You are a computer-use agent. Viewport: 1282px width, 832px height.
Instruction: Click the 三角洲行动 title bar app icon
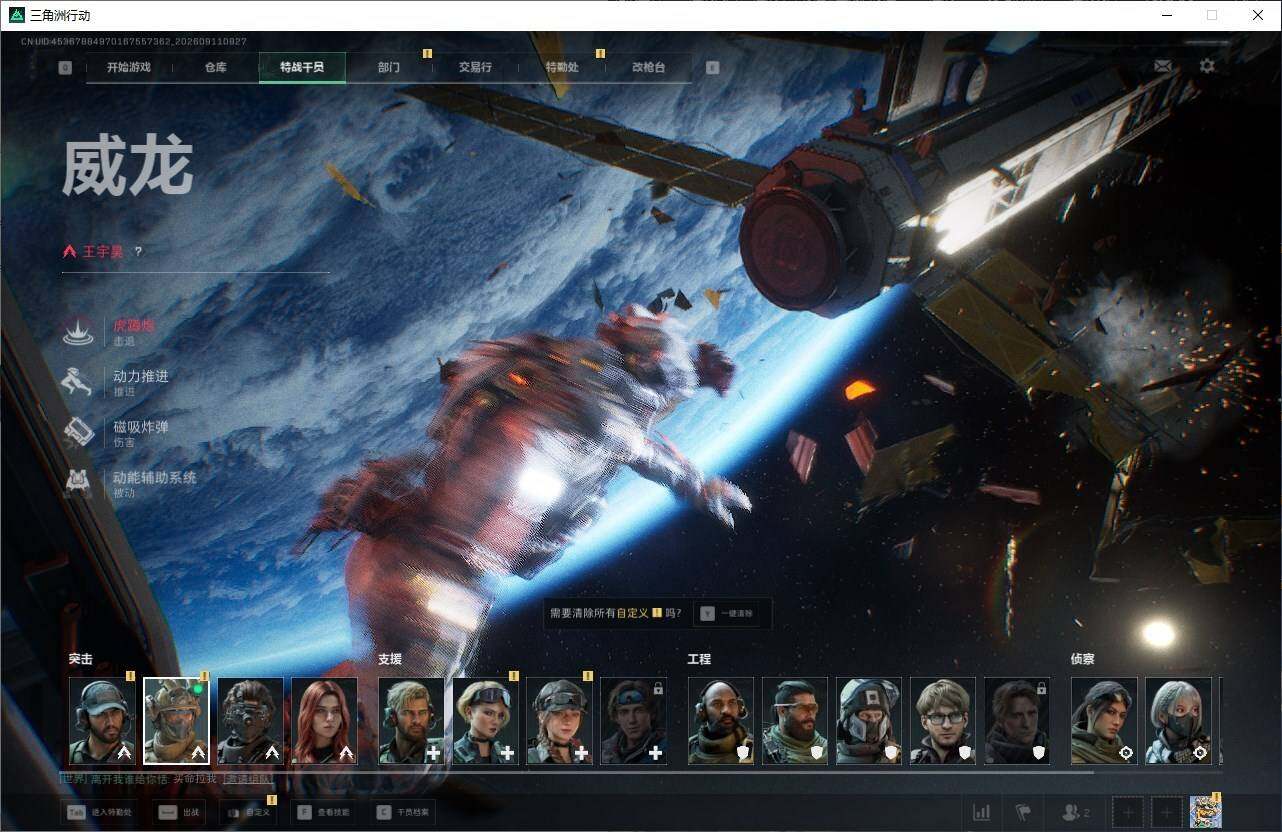point(16,15)
